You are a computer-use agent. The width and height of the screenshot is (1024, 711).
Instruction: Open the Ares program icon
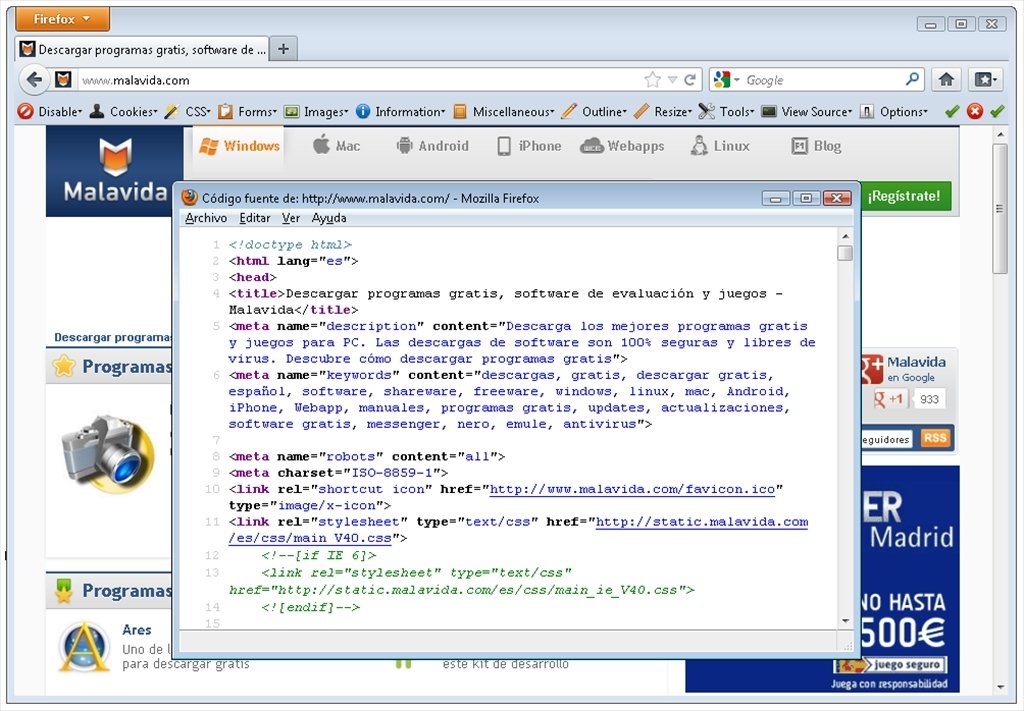tap(84, 646)
